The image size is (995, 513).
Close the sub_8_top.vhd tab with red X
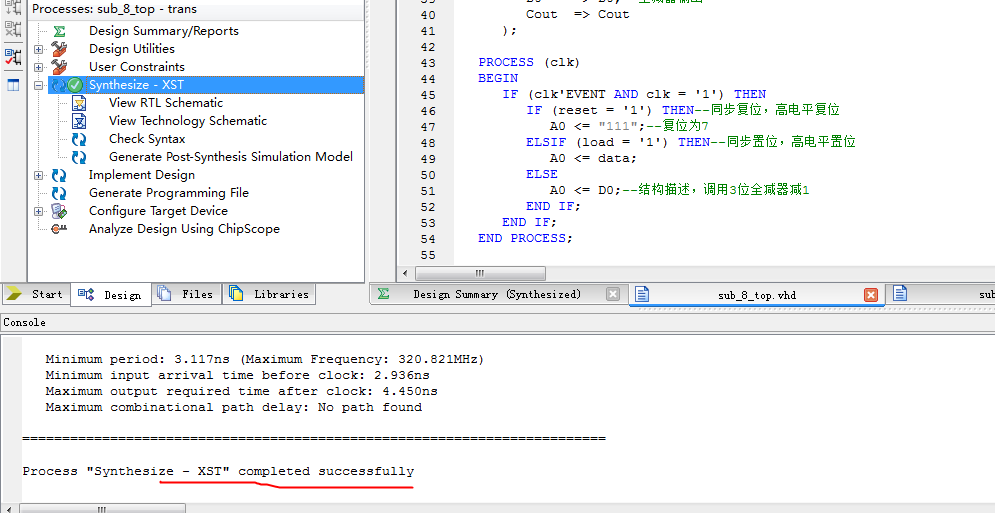pyautogui.click(x=871, y=295)
